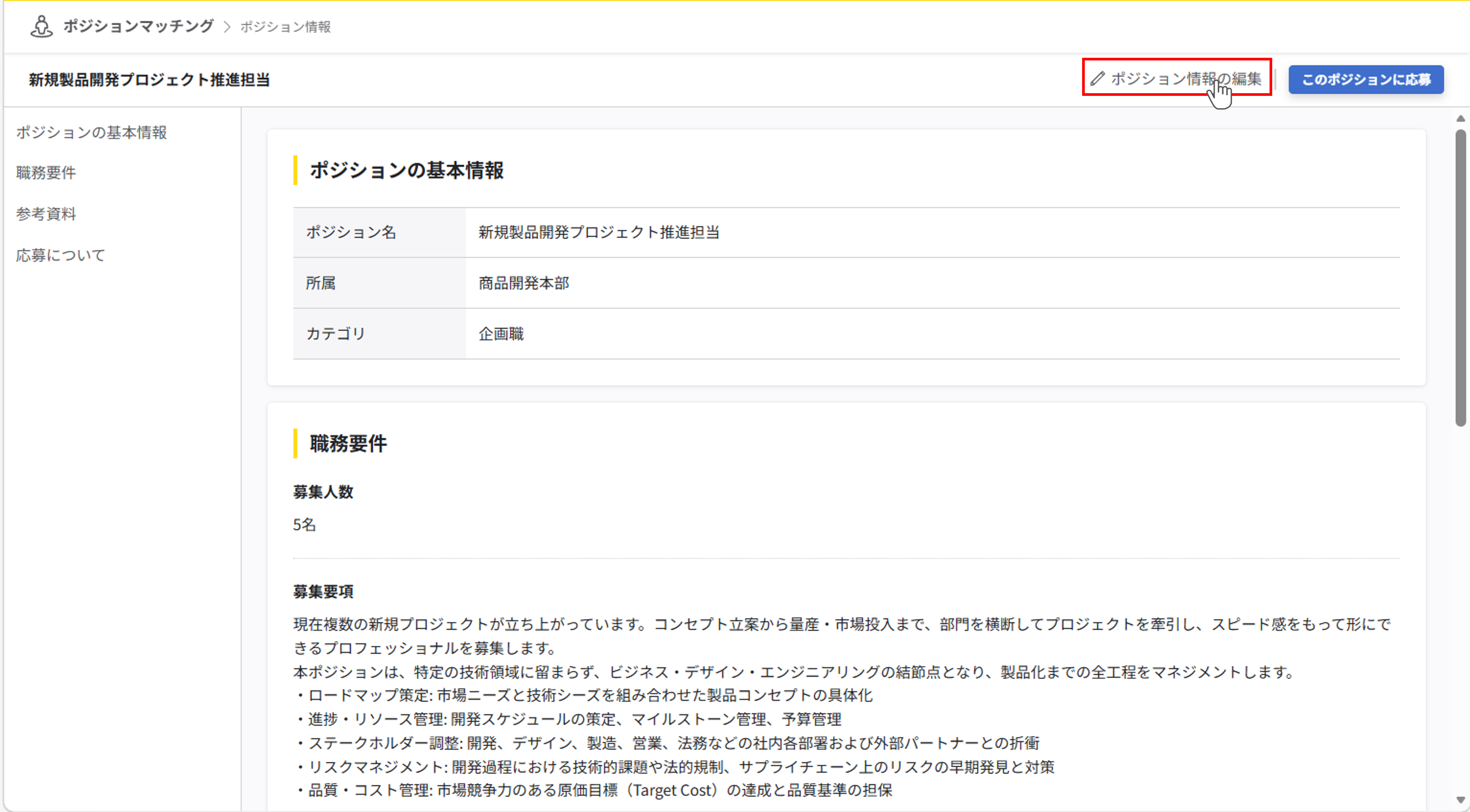Select 参考資料 in the side navigation
This screenshot has height=812, width=1470.
pos(46,214)
